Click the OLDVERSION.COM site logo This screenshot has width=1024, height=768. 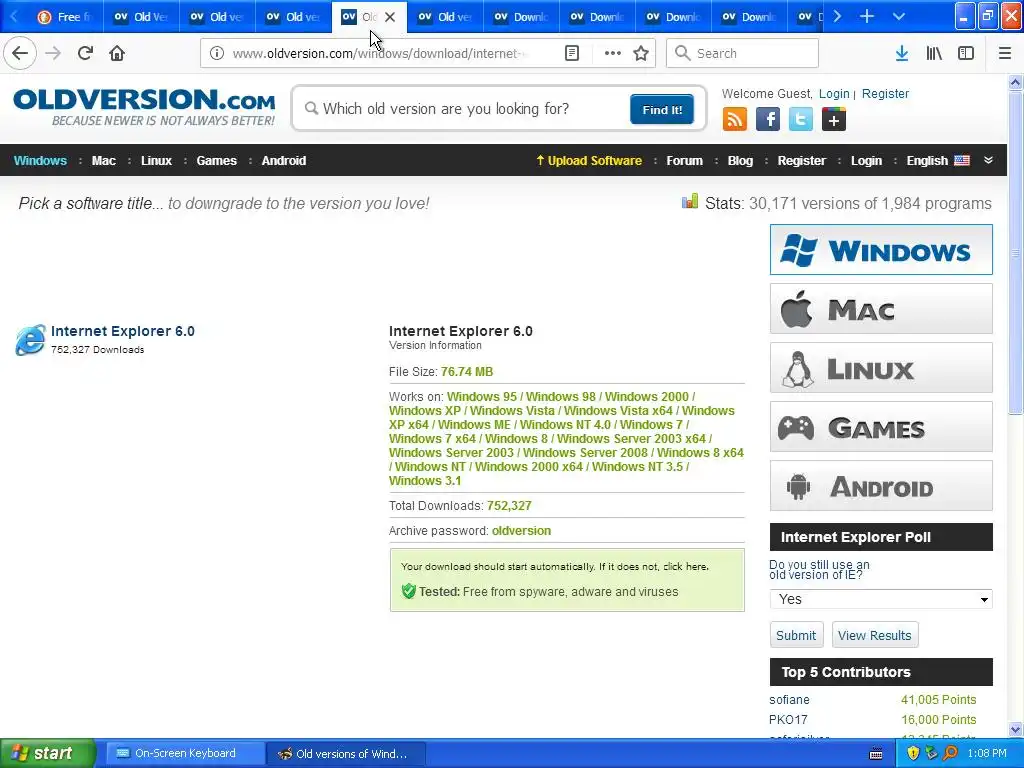[144, 107]
